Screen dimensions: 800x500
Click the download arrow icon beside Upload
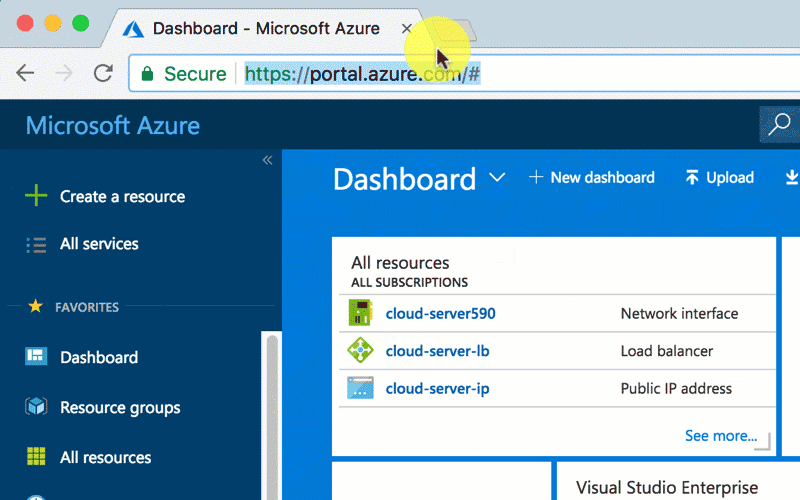pos(791,178)
